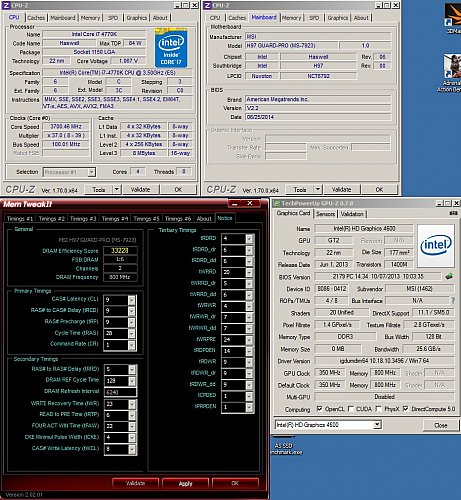Open the About tab in MemTweakIt
The image size is (461, 500).
pos(204,219)
